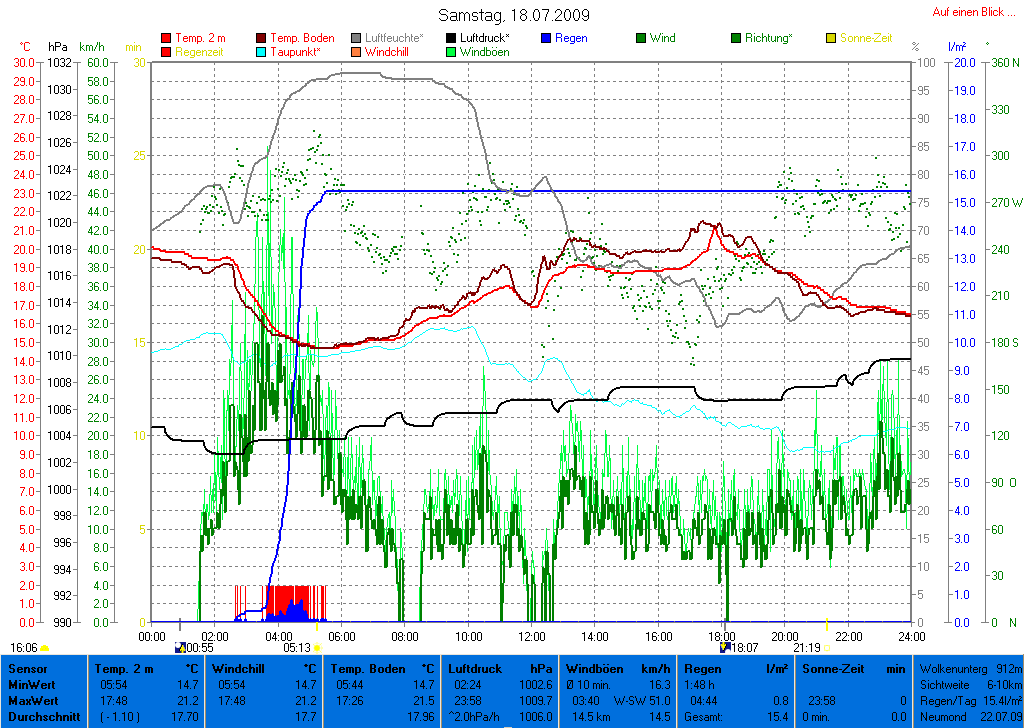Image resolution: width=1024 pixels, height=728 pixels.
Task: Click the cyan Taupunkt legend square
Action: pyautogui.click(x=262, y=52)
